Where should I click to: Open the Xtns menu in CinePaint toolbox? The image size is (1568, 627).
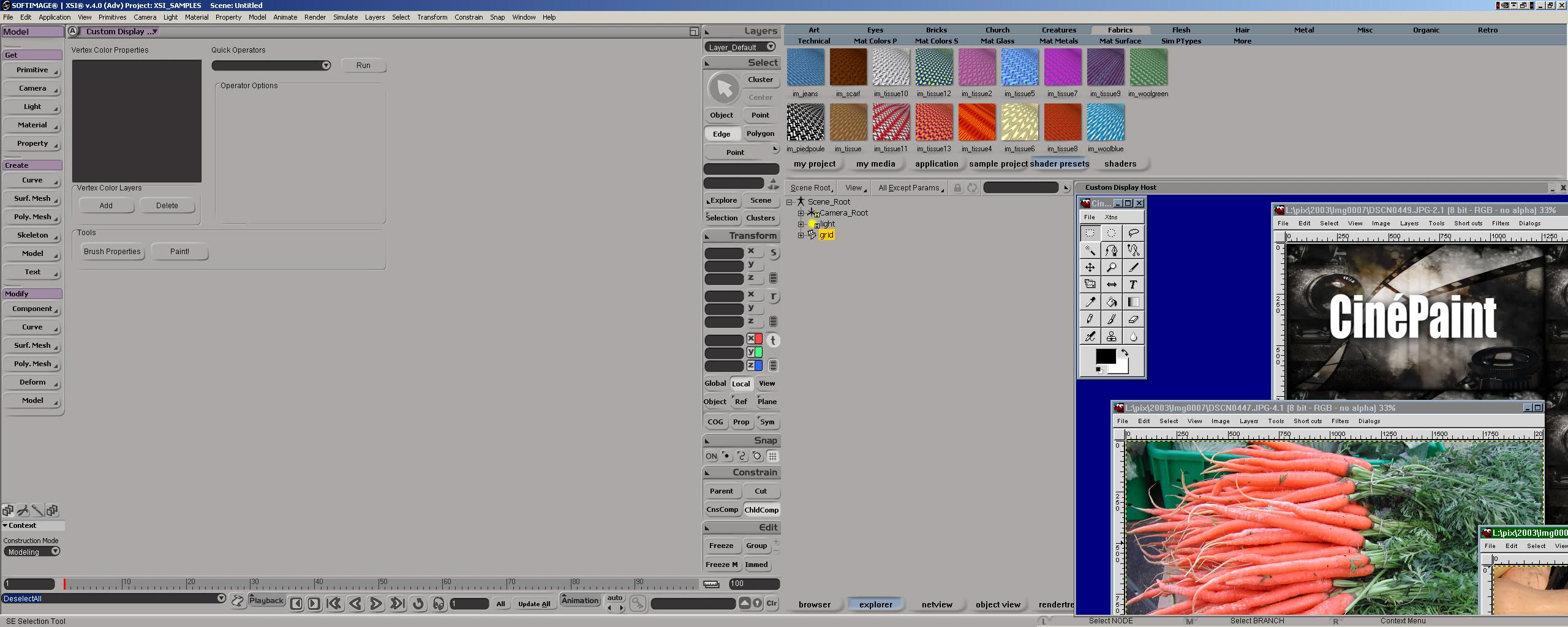coord(1111,217)
